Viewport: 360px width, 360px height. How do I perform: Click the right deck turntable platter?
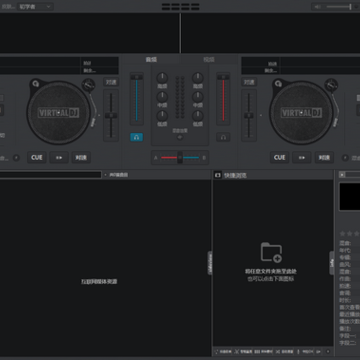pos(301,113)
